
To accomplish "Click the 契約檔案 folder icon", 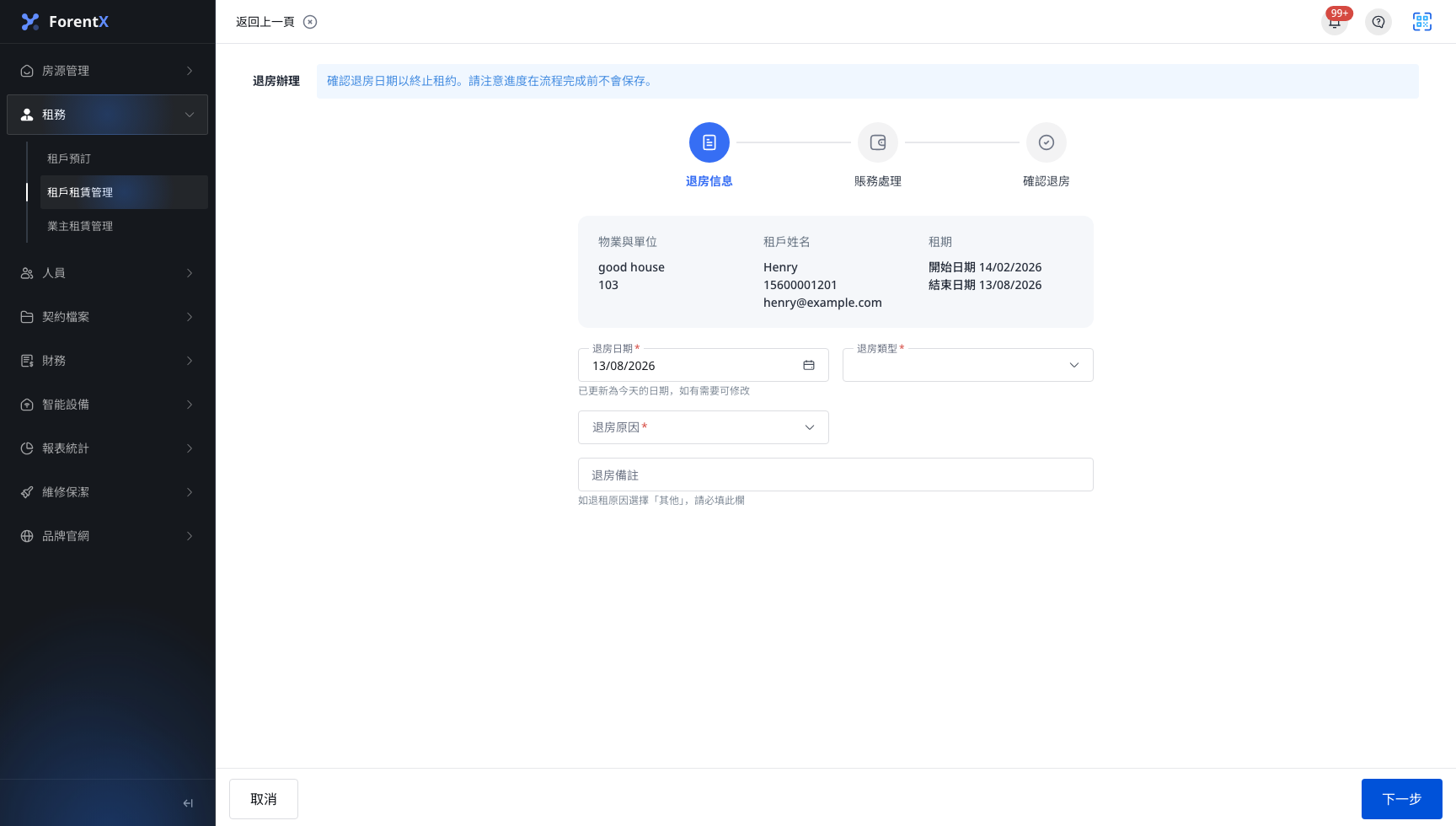I will point(27,317).
